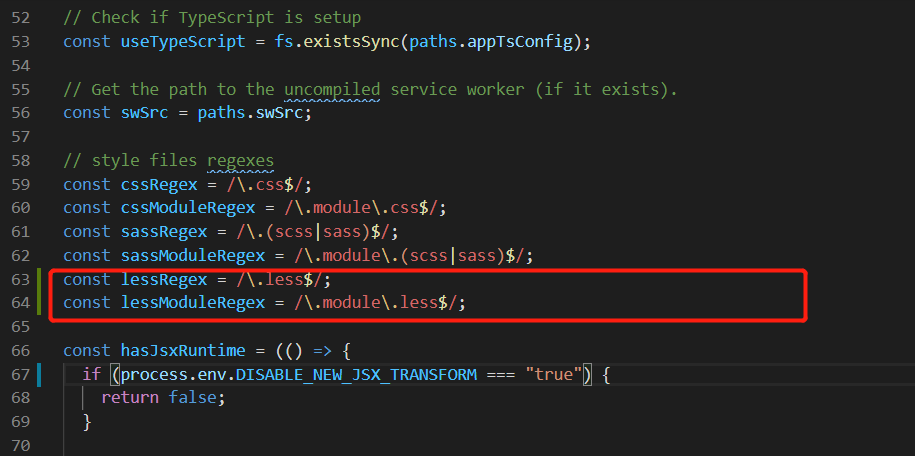Click the squiggly-underlined word 'uncompiled'
The image size is (915, 456).
(x=332, y=90)
